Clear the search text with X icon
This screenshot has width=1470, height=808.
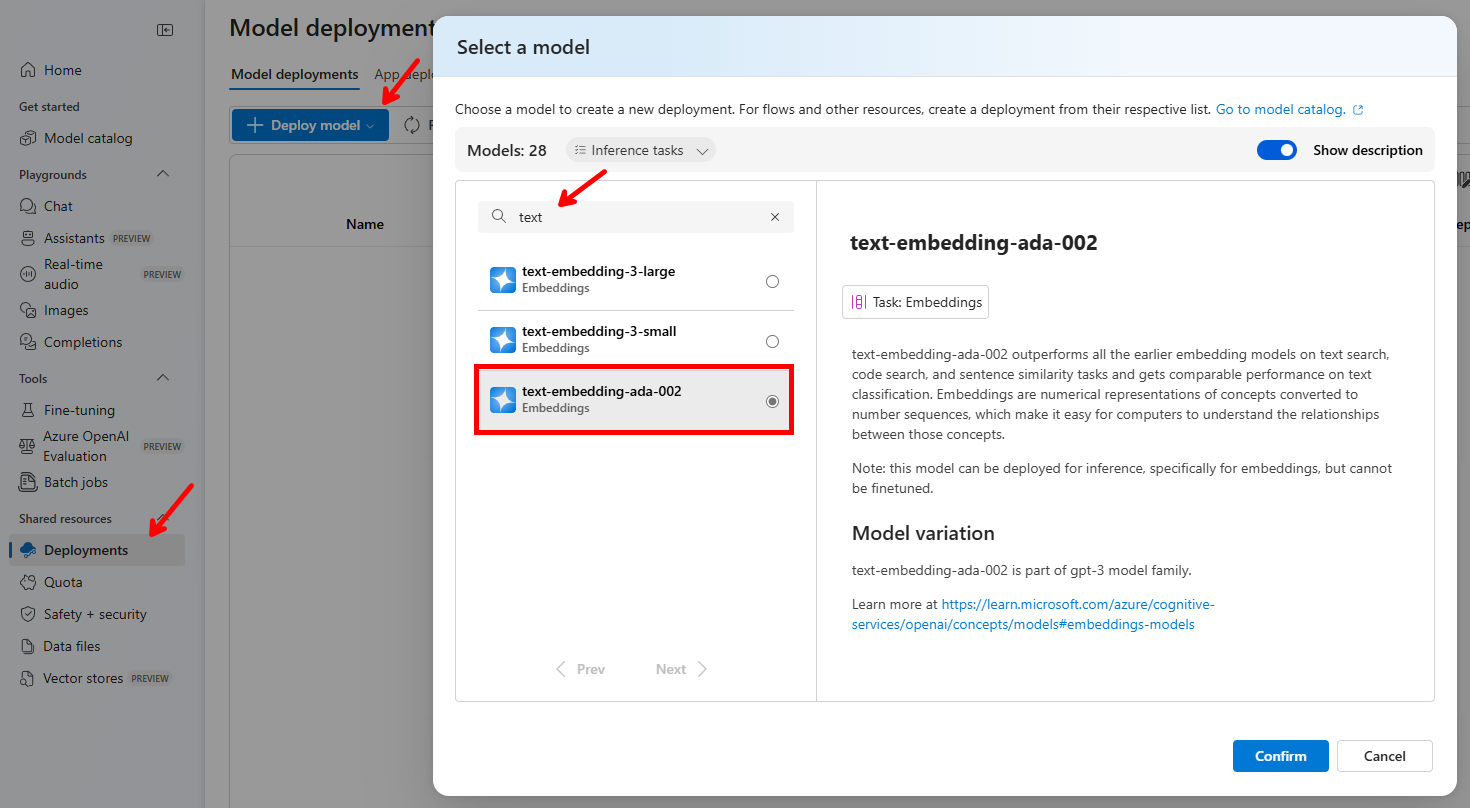click(775, 217)
